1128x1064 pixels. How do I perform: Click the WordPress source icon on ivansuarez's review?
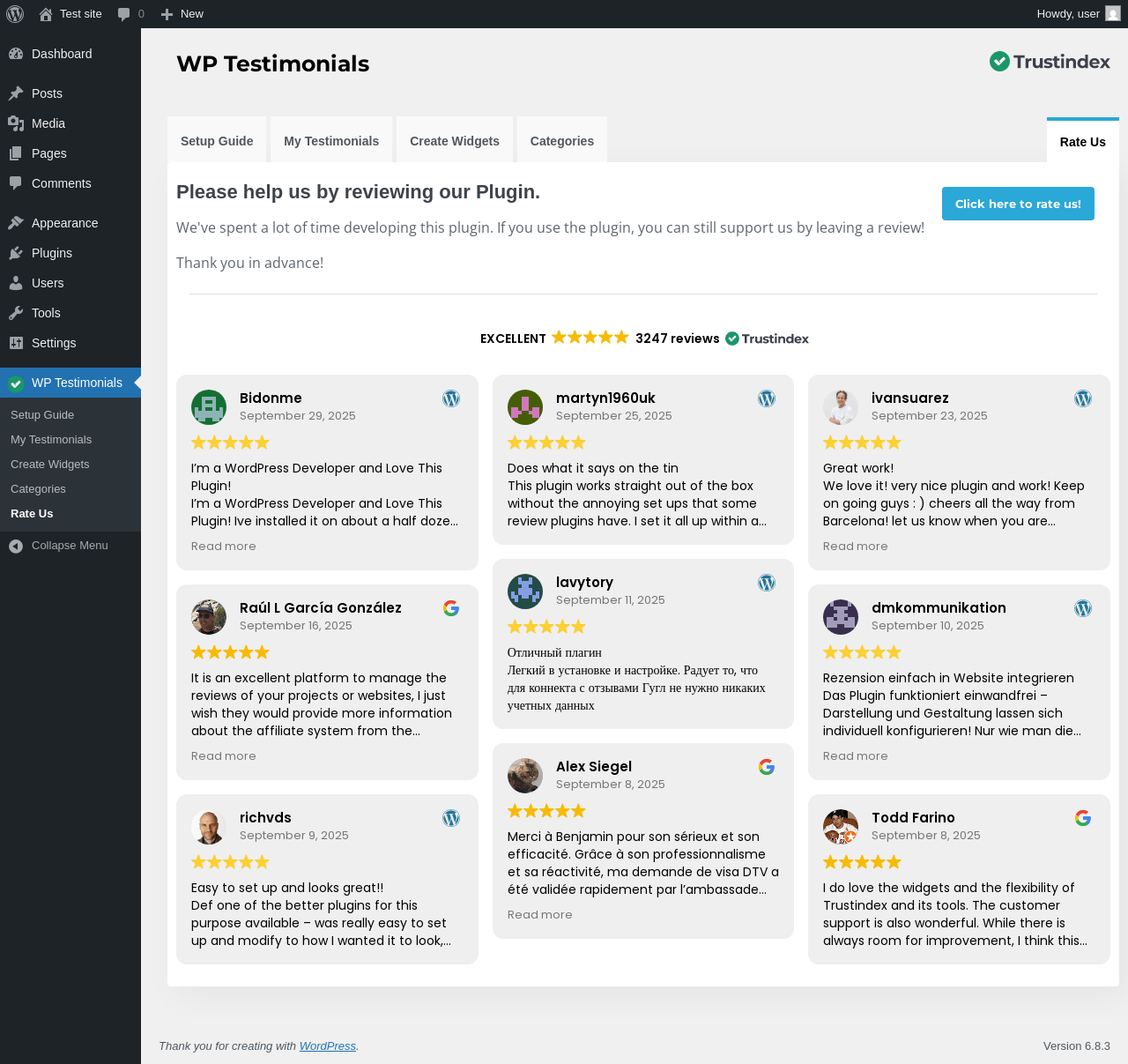(1083, 398)
